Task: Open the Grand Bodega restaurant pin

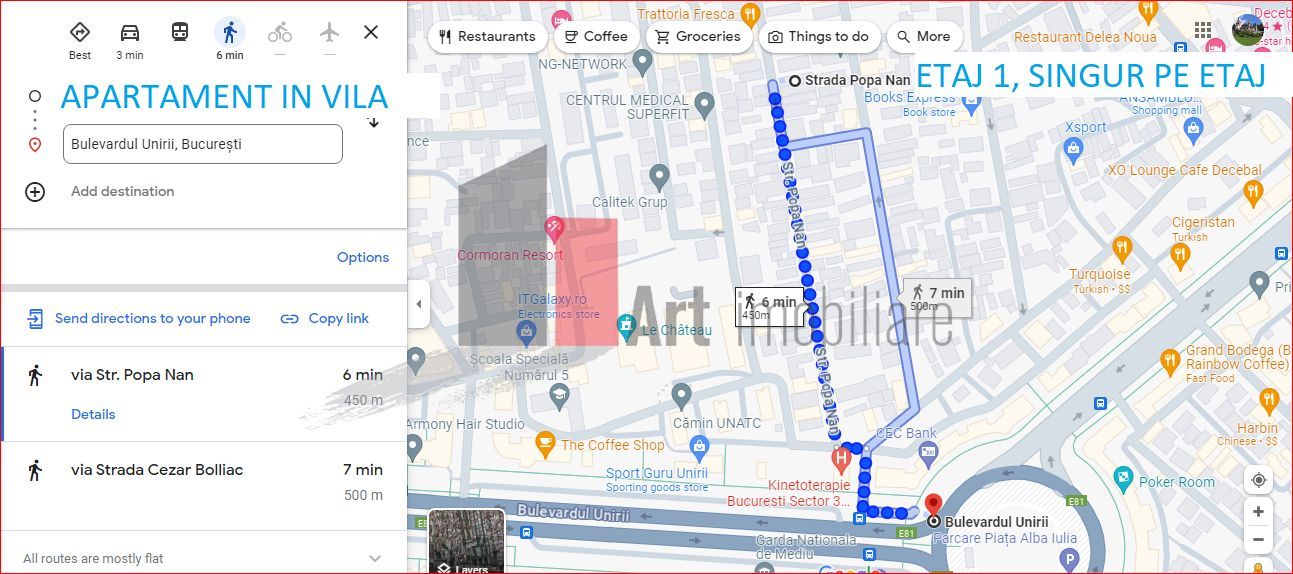Action: click(x=1170, y=361)
